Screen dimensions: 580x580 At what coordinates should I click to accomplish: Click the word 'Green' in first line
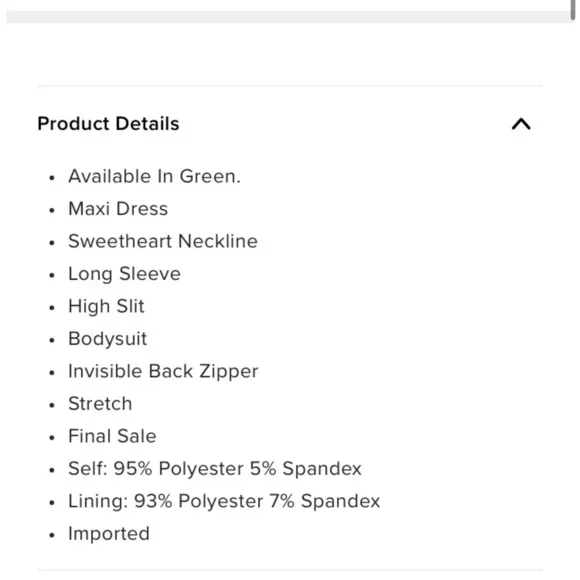pos(208,176)
